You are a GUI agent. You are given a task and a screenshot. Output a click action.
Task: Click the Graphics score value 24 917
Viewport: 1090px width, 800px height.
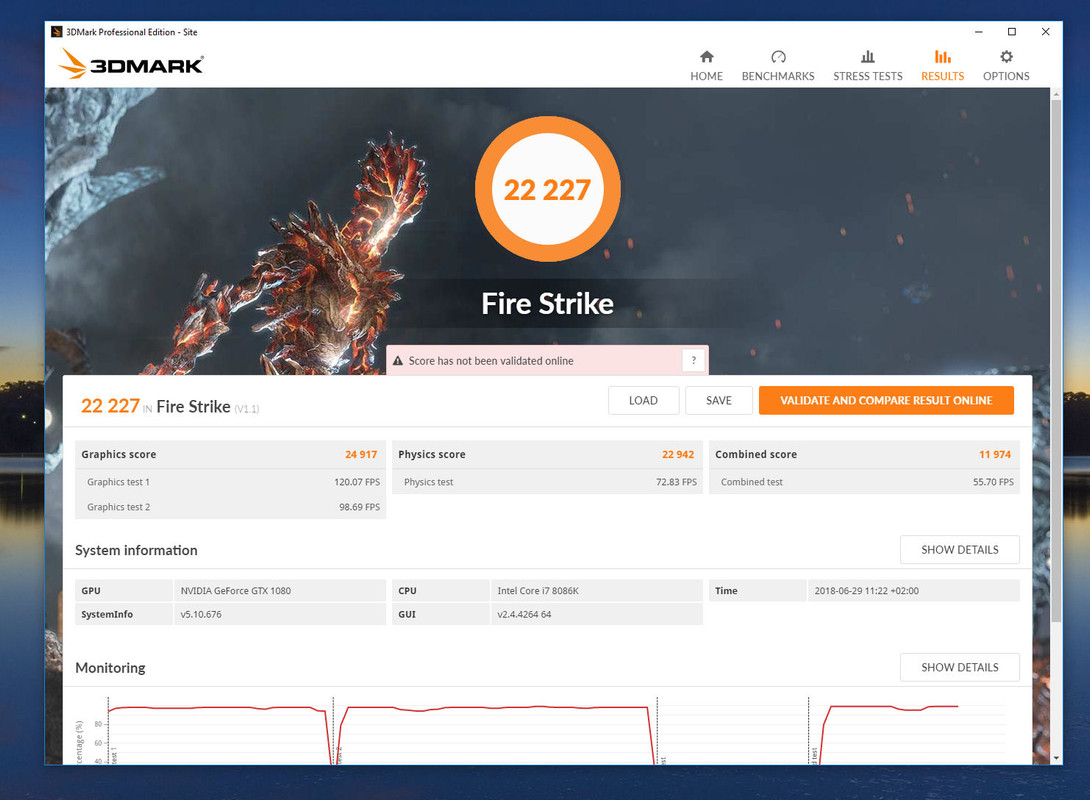(x=361, y=455)
